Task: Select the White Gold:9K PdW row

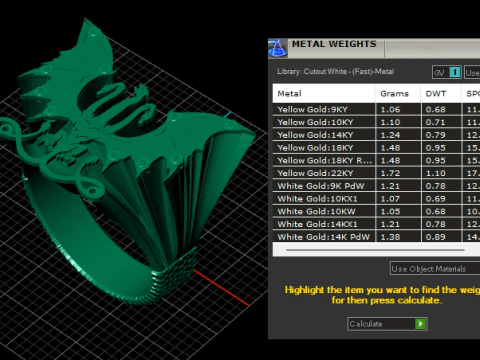Action: click(376, 186)
